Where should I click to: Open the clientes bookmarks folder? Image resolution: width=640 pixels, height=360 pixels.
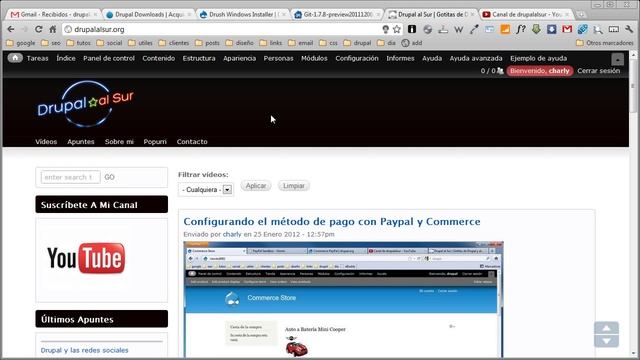[174, 43]
